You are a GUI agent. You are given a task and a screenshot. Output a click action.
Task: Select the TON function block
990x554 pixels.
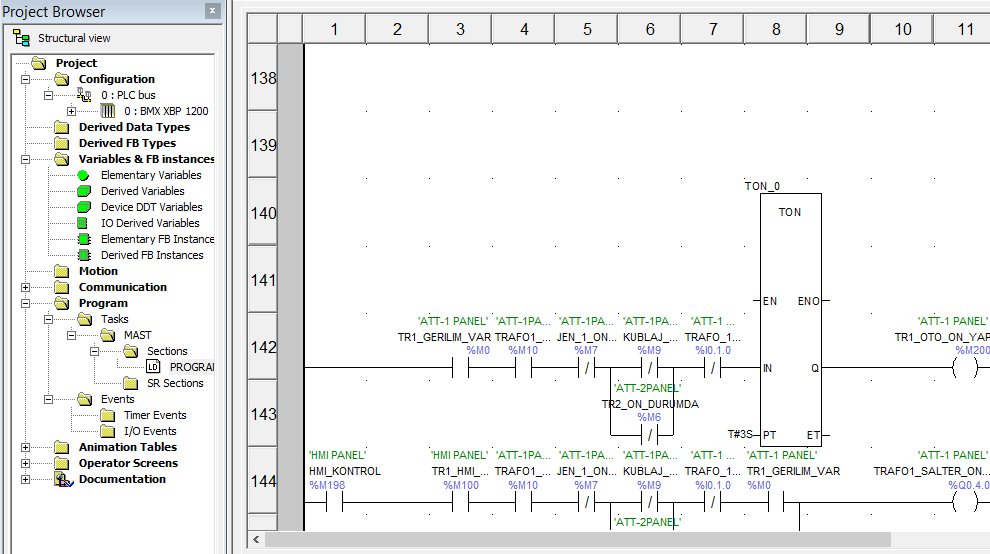point(790,319)
